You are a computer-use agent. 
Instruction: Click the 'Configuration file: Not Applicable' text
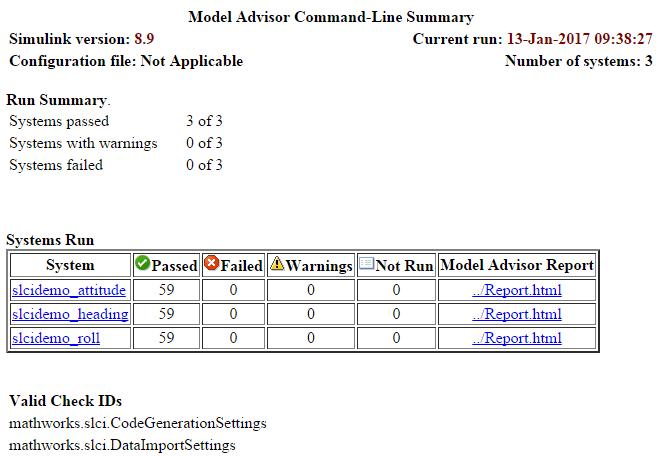[x=126, y=61]
